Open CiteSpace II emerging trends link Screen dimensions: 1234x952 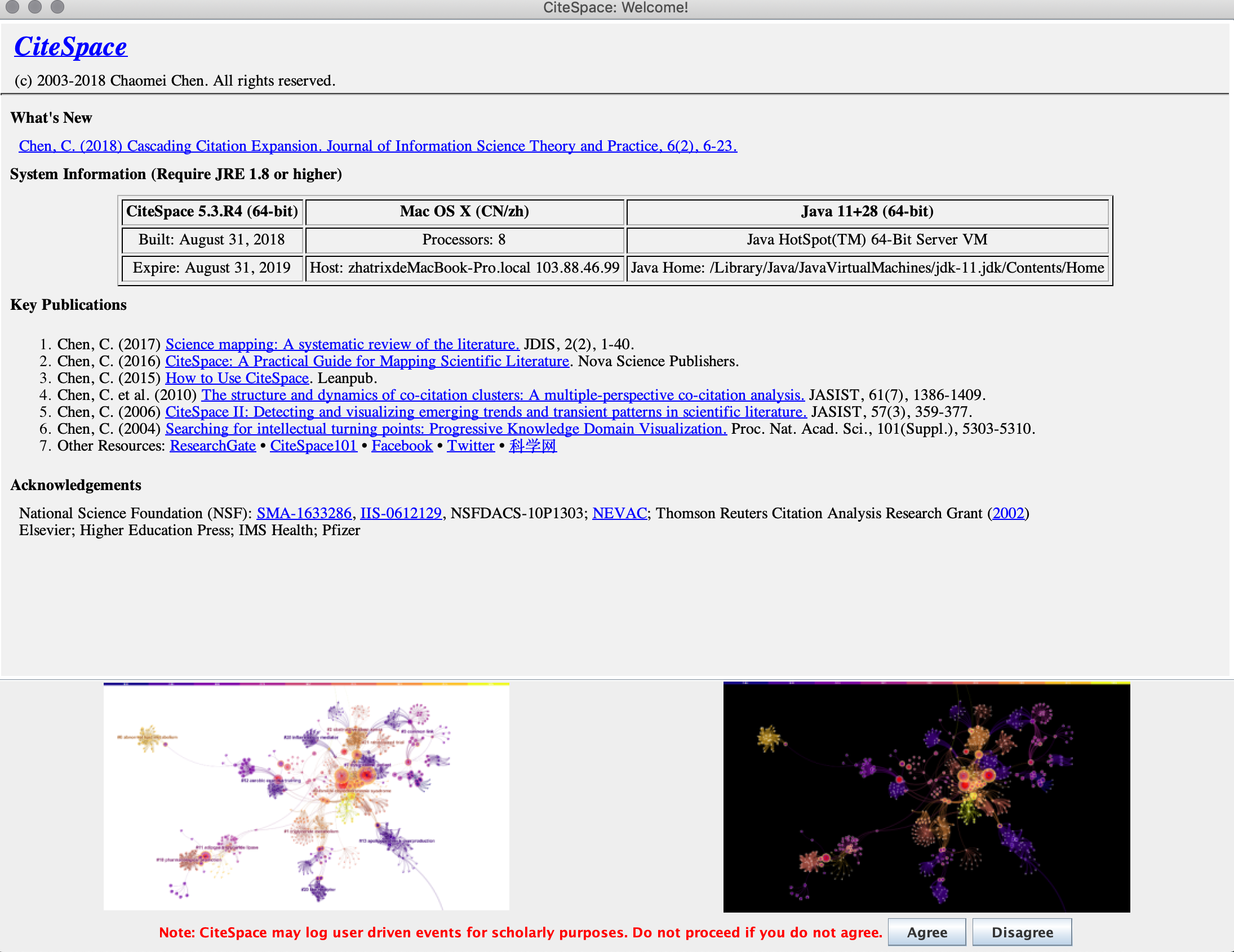coord(485,412)
